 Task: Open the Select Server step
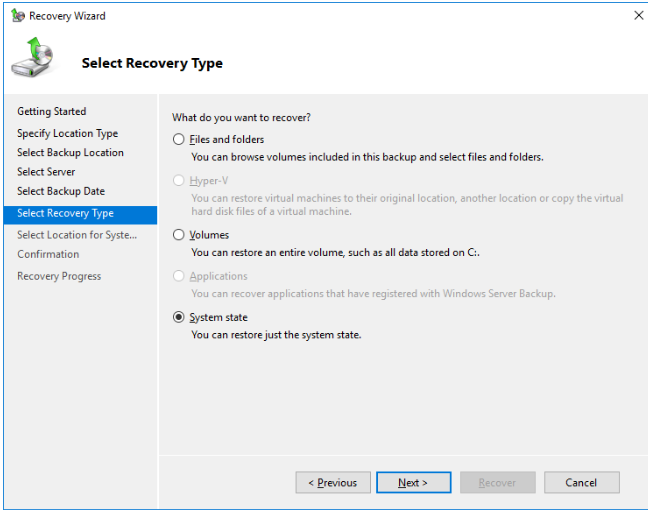(46, 172)
